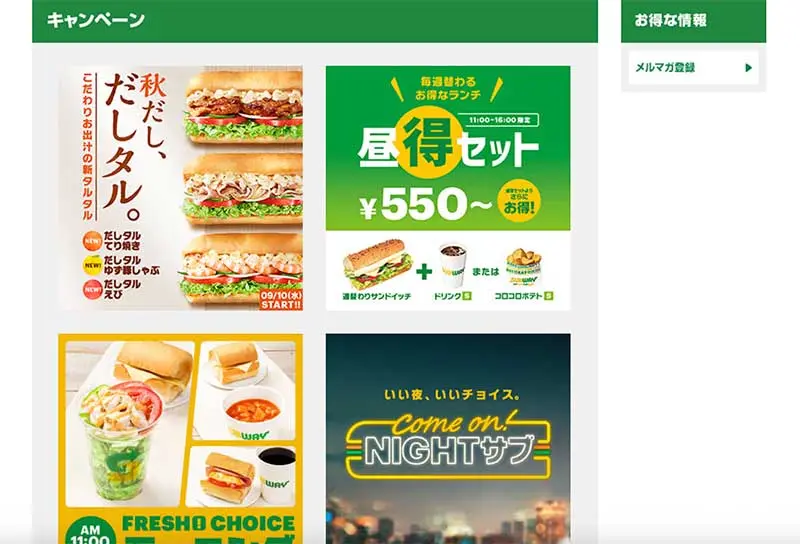The height and width of the screenshot is (544, 800).
Task: Click the 週替わりサンドイッチ sandwich image
Action: tap(378, 264)
